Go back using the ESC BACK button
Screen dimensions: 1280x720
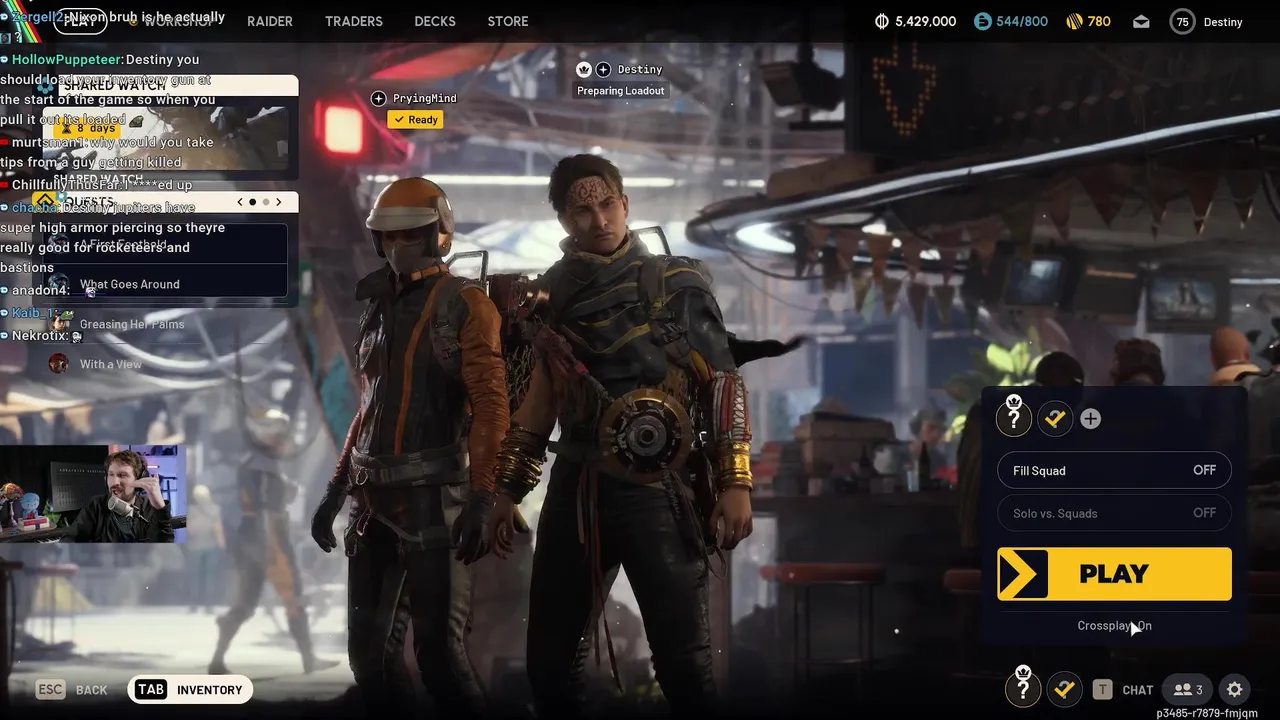[71, 690]
